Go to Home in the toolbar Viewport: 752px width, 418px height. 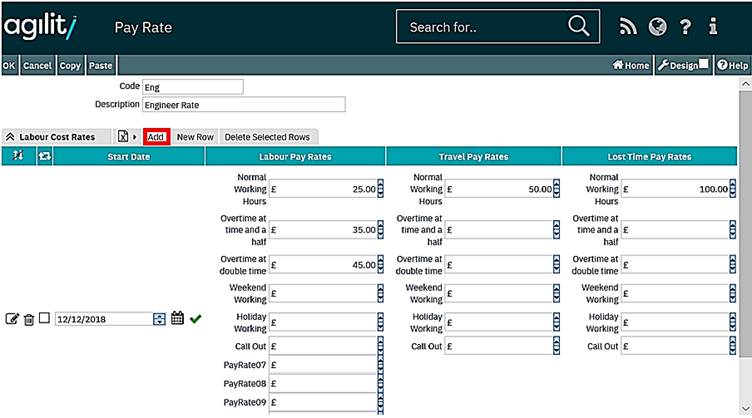coord(630,65)
